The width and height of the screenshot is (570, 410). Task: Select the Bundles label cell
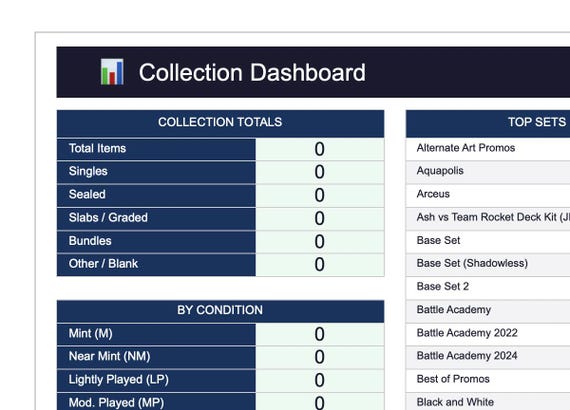156,242
